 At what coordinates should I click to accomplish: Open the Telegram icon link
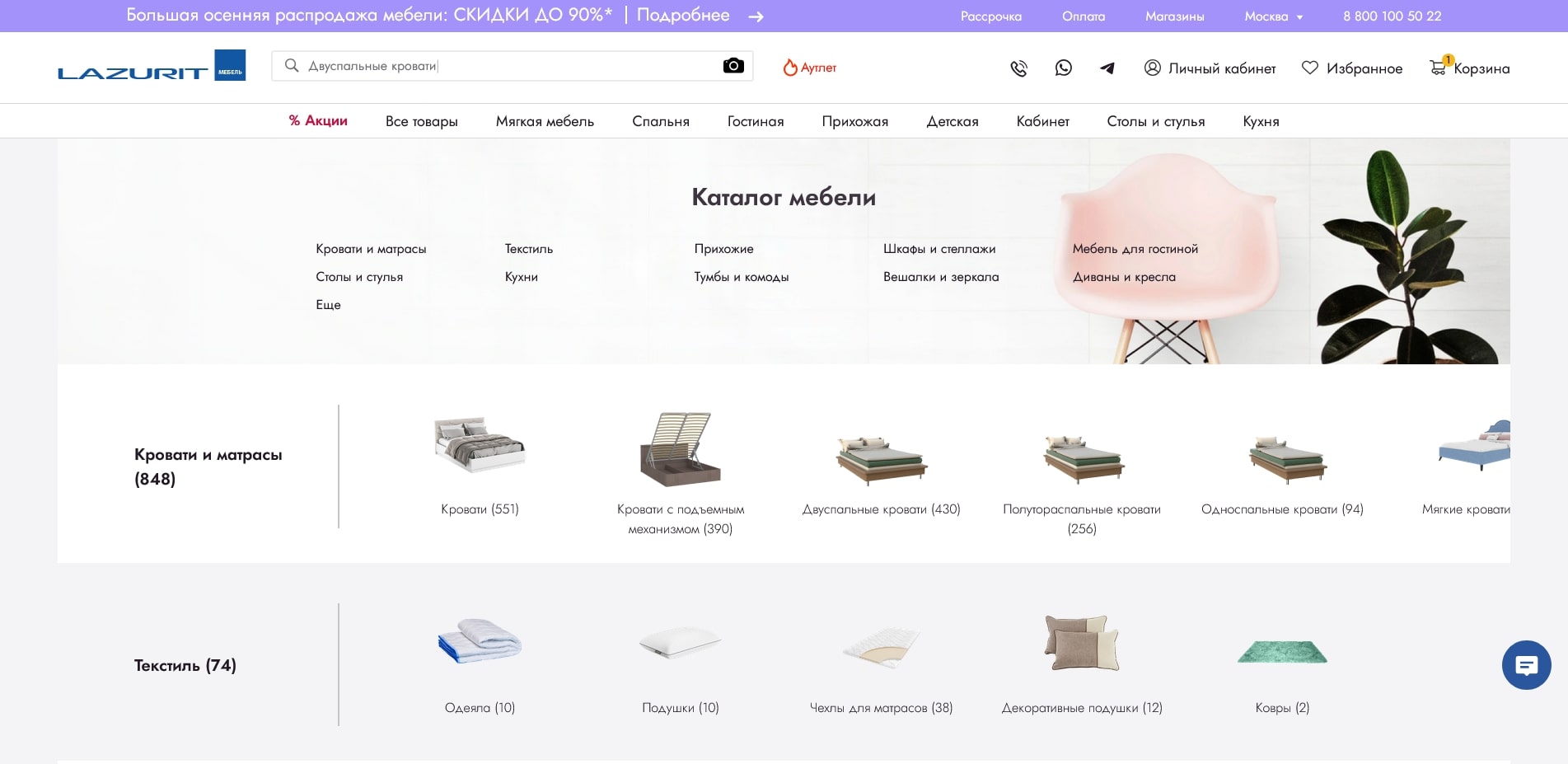1107,68
